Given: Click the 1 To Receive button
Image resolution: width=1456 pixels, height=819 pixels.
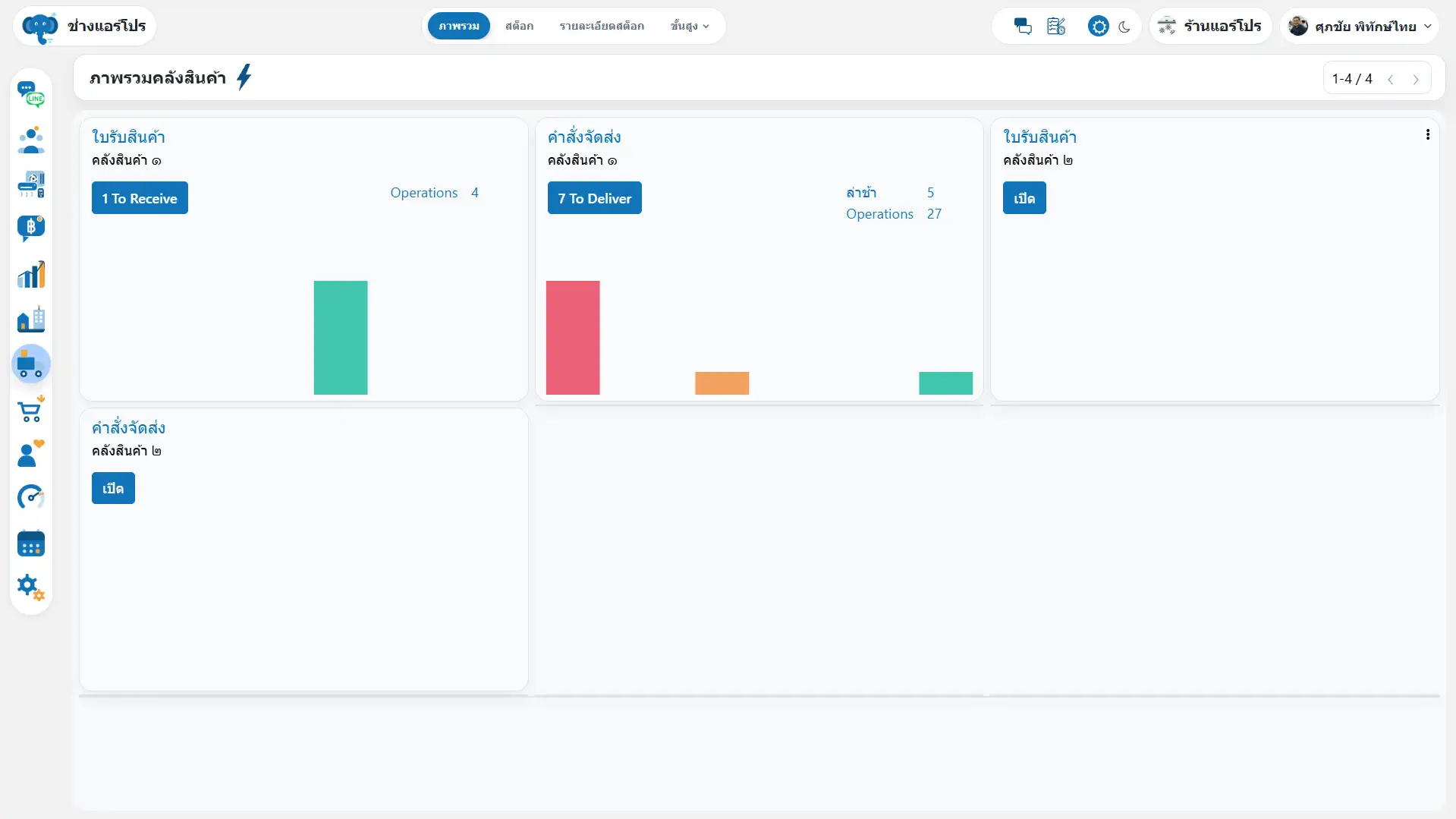Looking at the screenshot, I should [x=140, y=198].
